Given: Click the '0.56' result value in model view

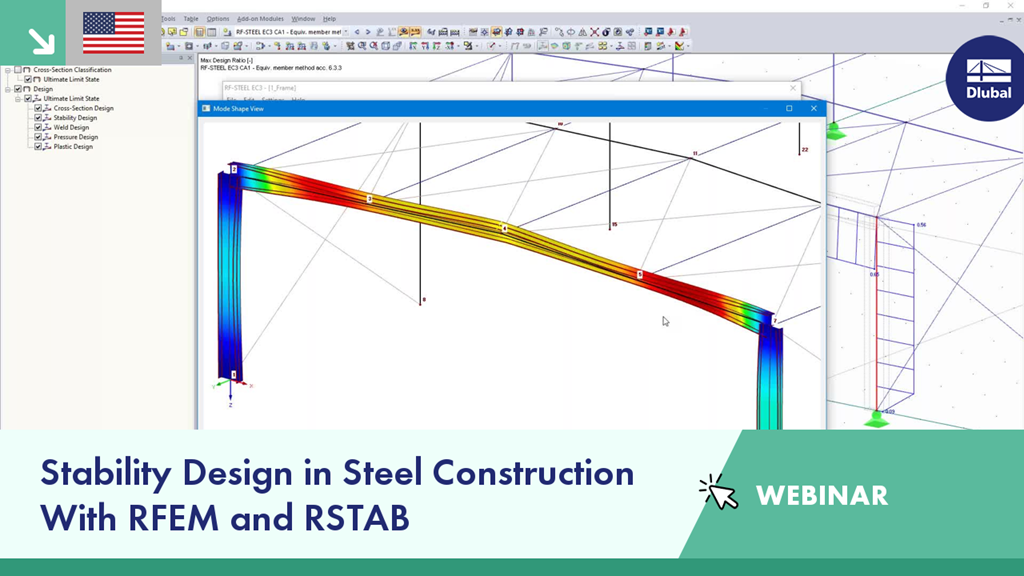Looking at the screenshot, I should [921, 225].
